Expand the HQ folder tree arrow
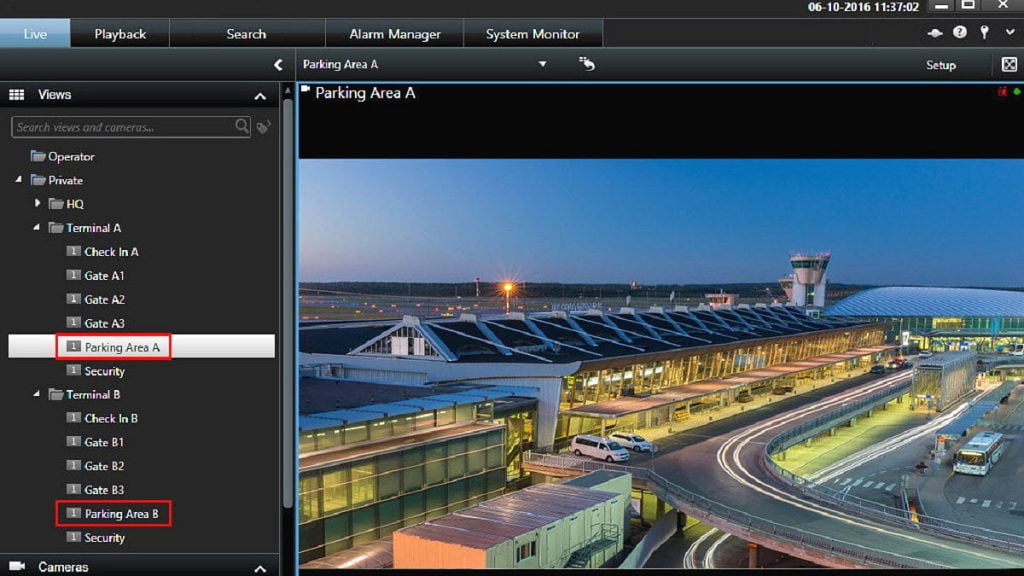Screen dimensions: 1024x576 click(x=38, y=203)
